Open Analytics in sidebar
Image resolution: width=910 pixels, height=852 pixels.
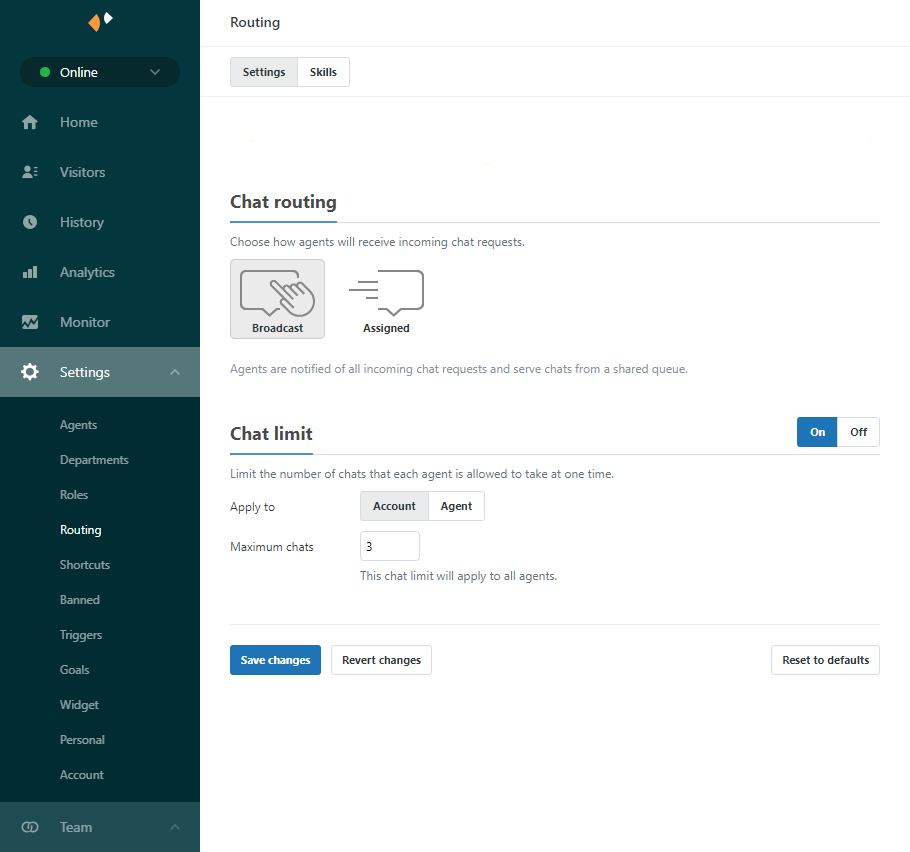click(x=100, y=272)
